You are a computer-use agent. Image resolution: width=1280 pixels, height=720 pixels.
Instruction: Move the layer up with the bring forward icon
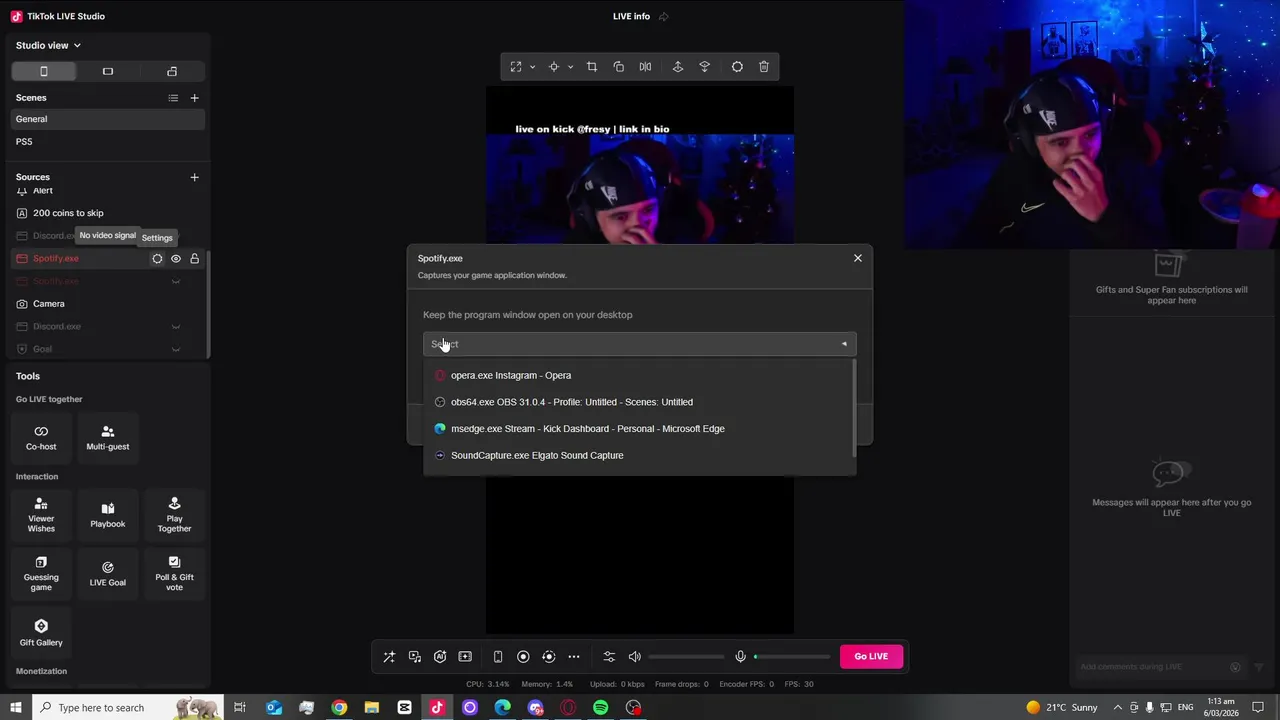pyautogui.click(x=678, y=67)
